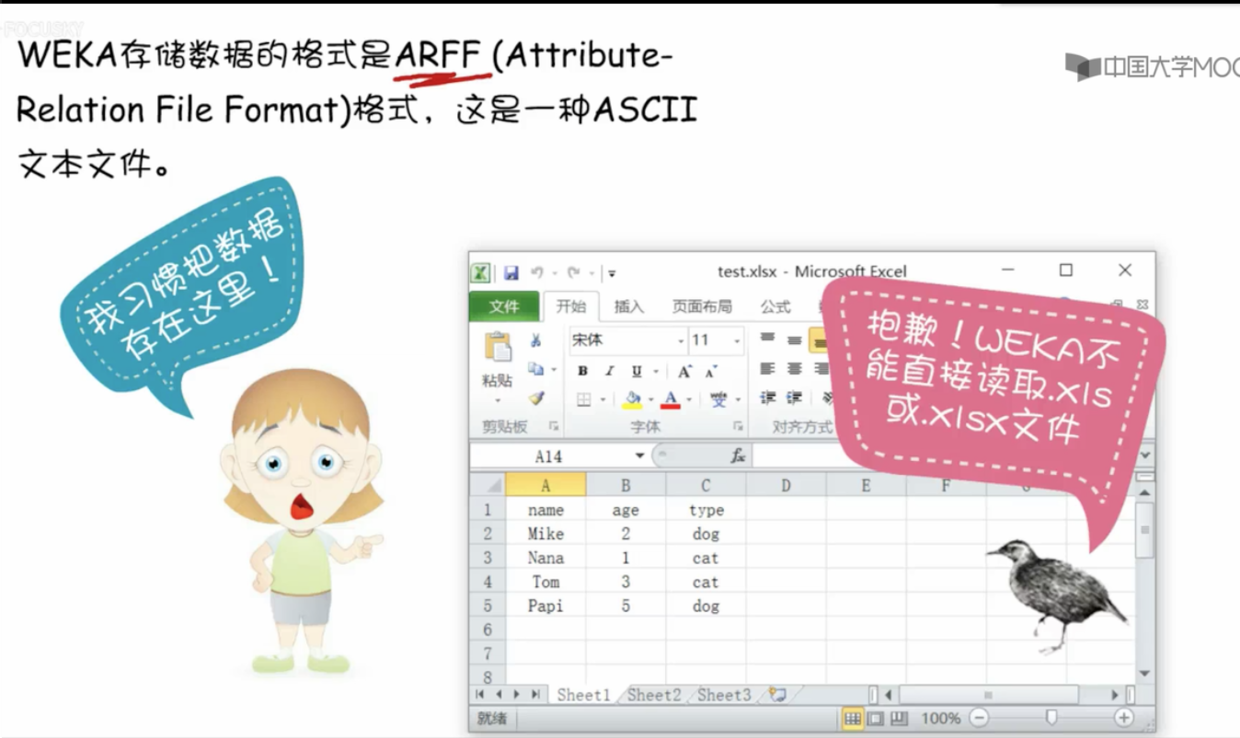
Task: Toggle Underline formatting
Action: pos(635,371)
